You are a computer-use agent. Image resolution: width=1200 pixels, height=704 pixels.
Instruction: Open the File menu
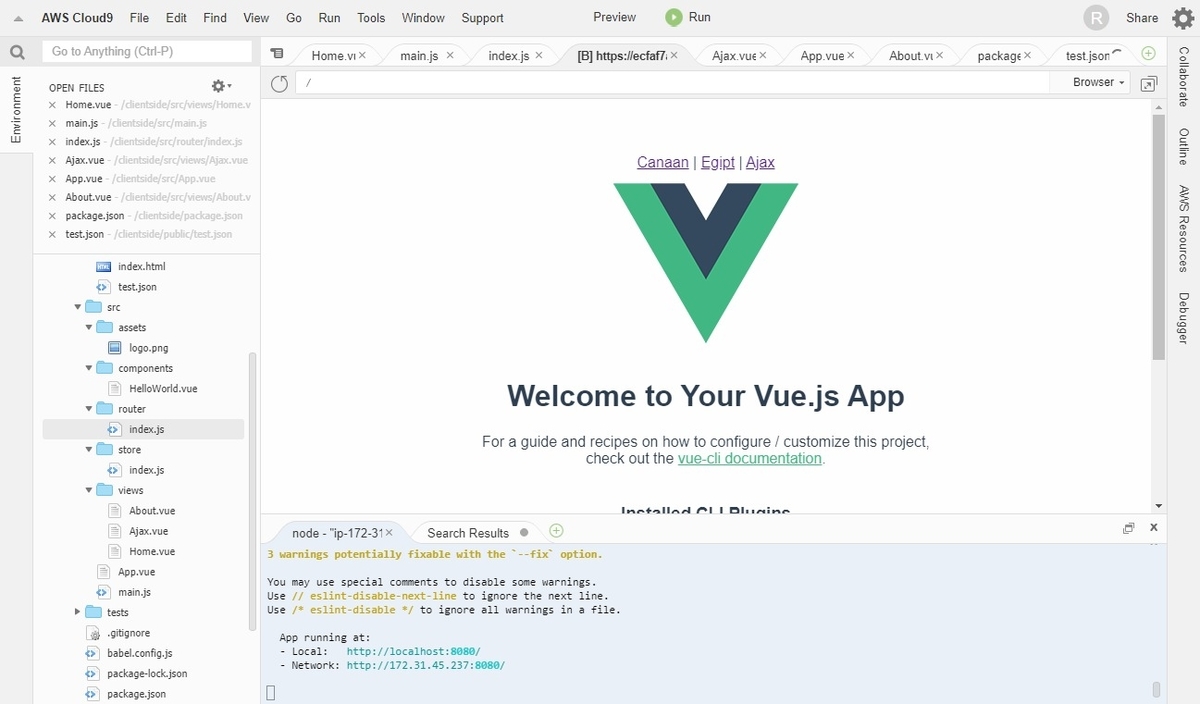pyautogui.click(x=139, y=17)
